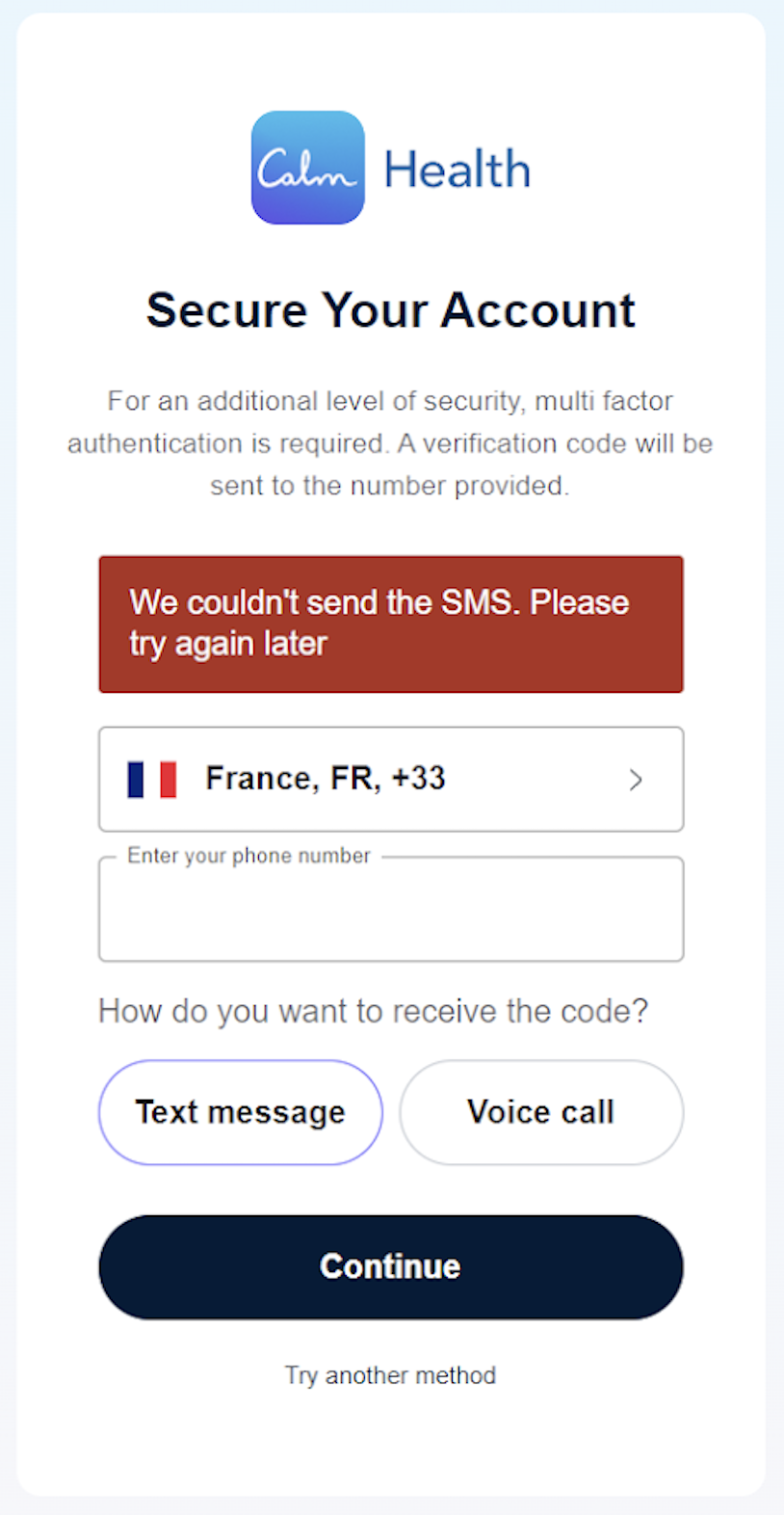Click the France flag icon
The height and width of the screenshot is (1515, 784).
tap(152, 779)
